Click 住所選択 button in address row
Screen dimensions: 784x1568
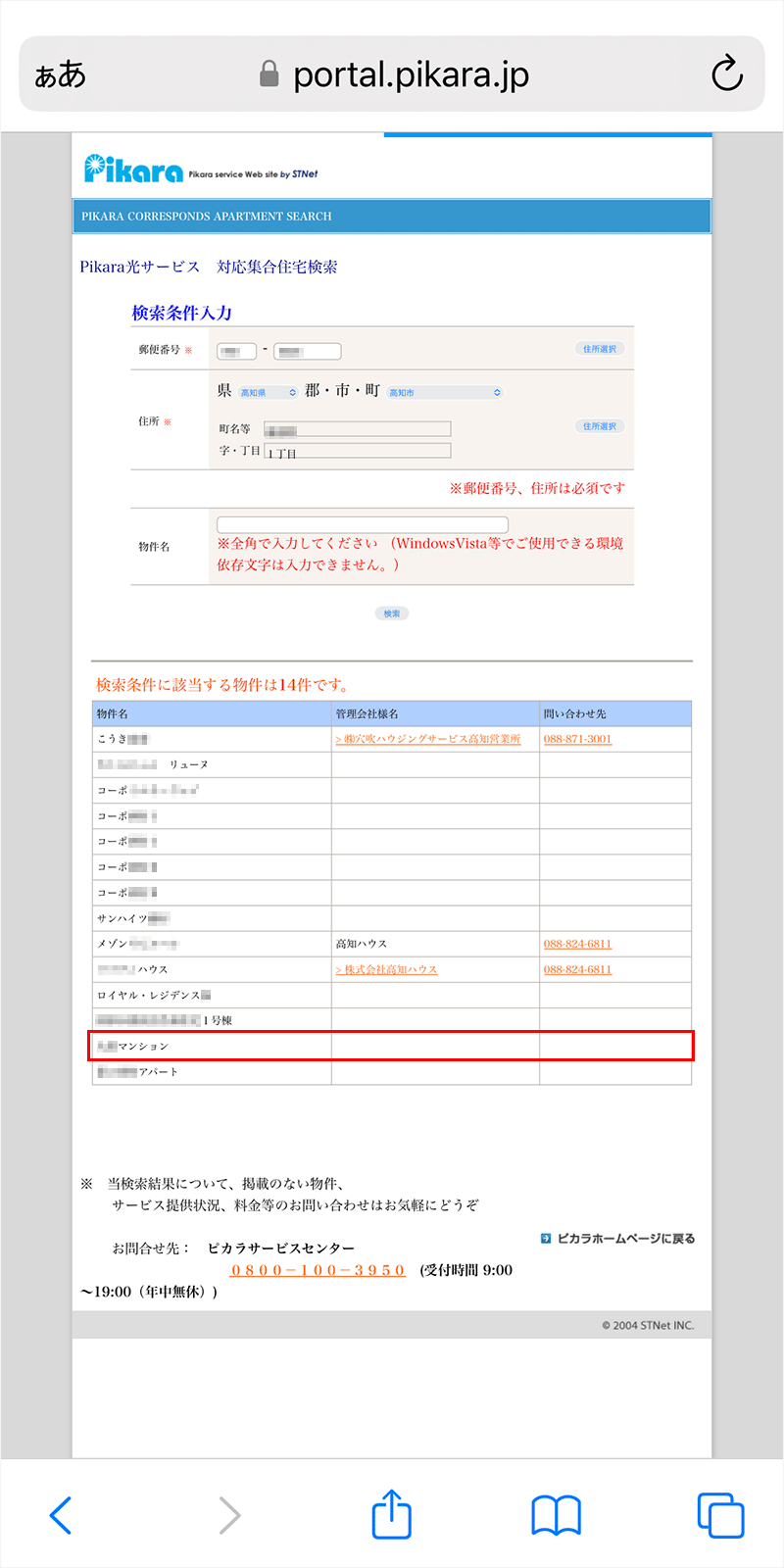[600, 426]
